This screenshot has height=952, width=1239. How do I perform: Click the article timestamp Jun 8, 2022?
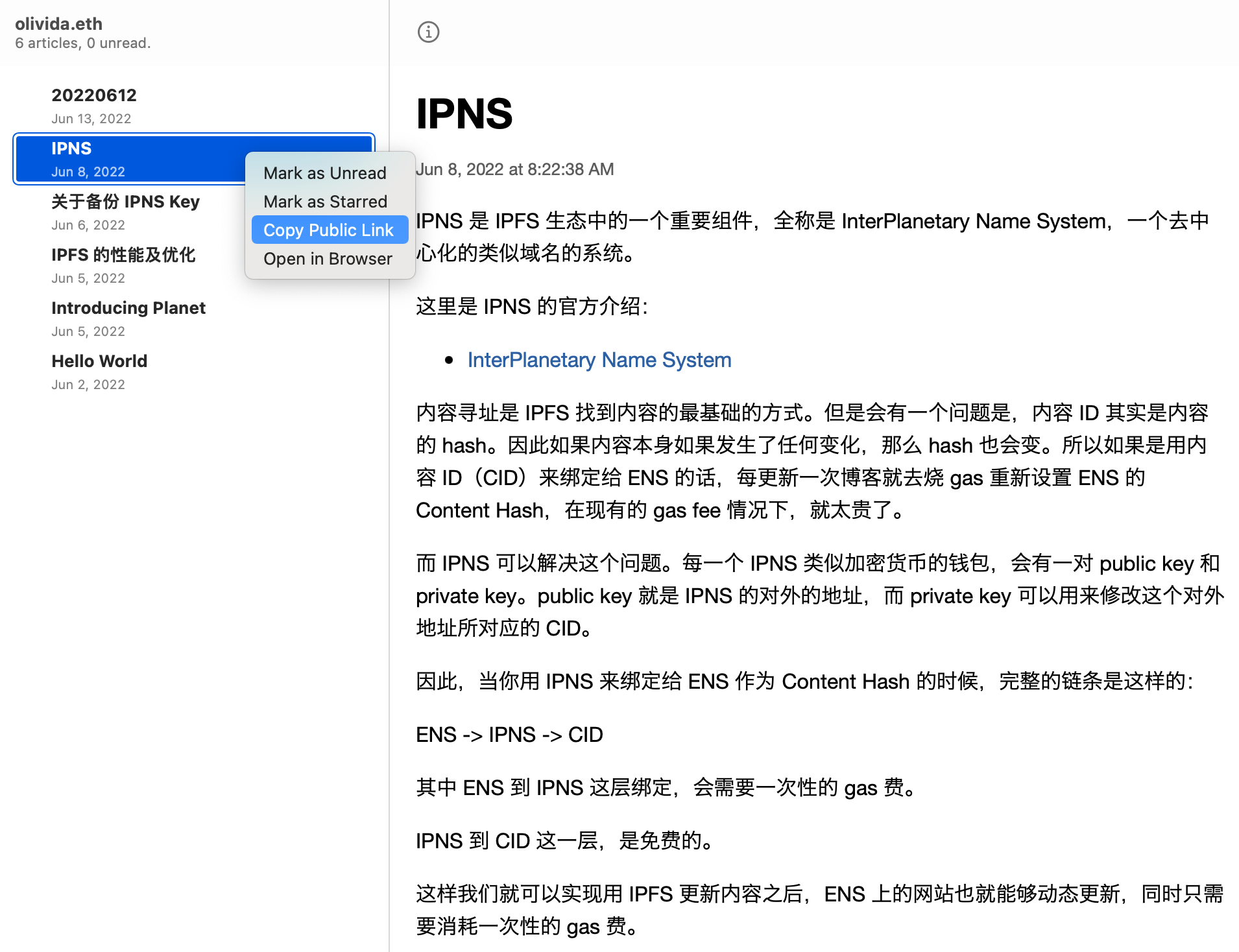[514, 169]
